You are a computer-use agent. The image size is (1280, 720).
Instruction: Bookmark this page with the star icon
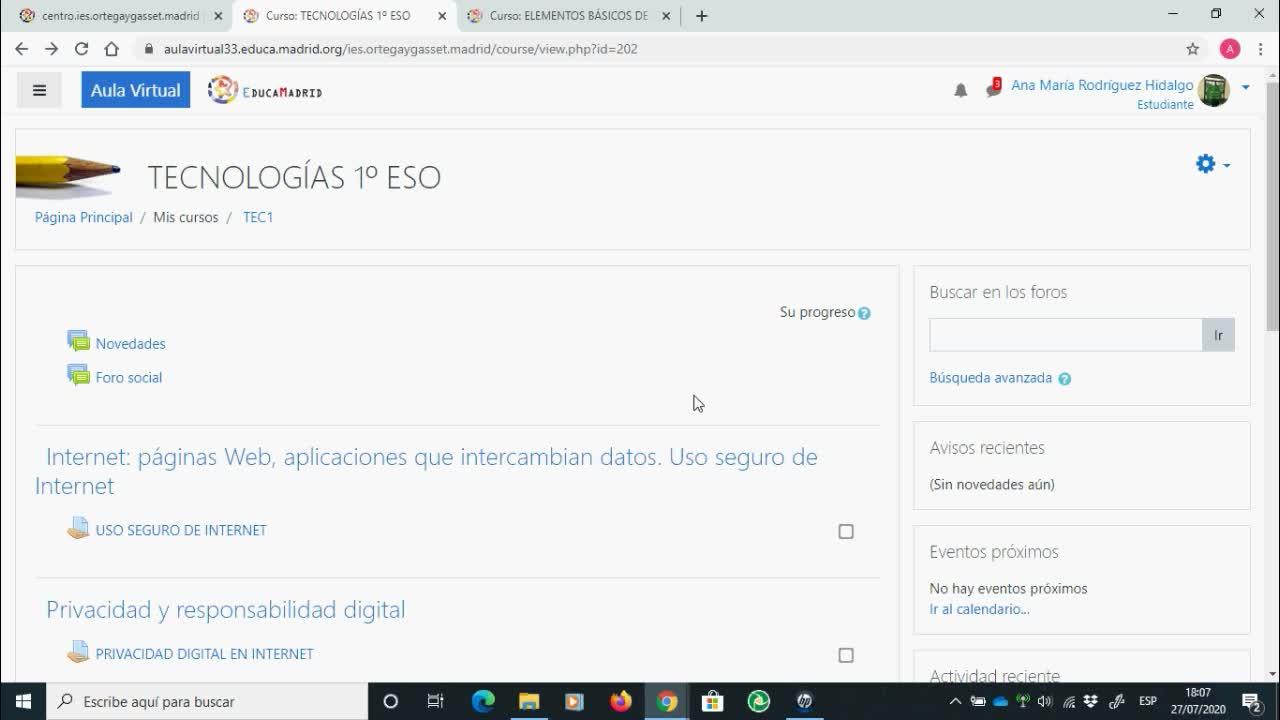pyautogui.click(x=1192, y=49)
